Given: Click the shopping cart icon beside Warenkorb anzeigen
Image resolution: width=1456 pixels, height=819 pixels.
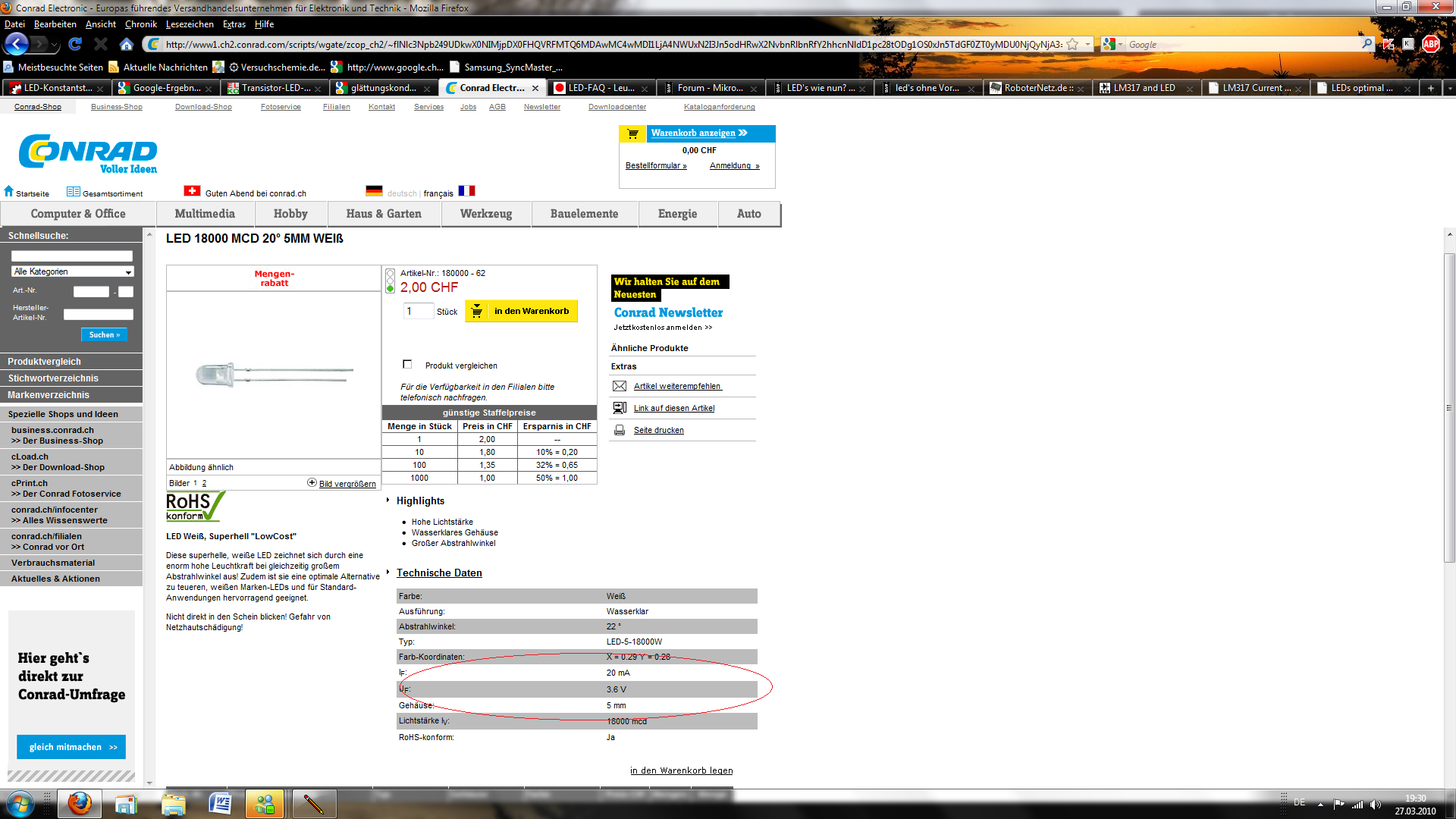Looking at the screenshot, I should (x=633, y=133).
